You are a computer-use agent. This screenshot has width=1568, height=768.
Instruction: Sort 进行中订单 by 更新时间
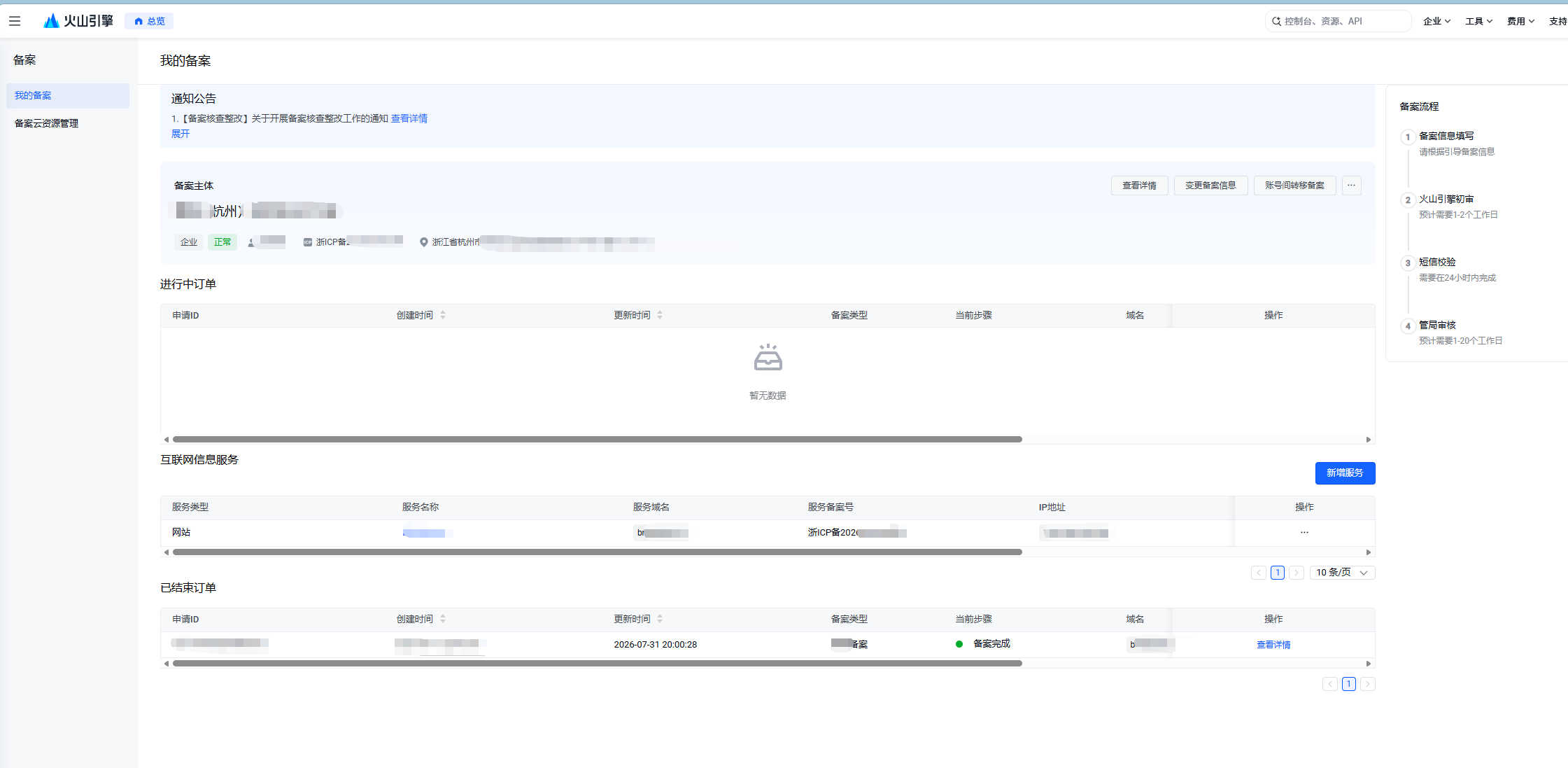pyautogui.click(x=659, y=315)
